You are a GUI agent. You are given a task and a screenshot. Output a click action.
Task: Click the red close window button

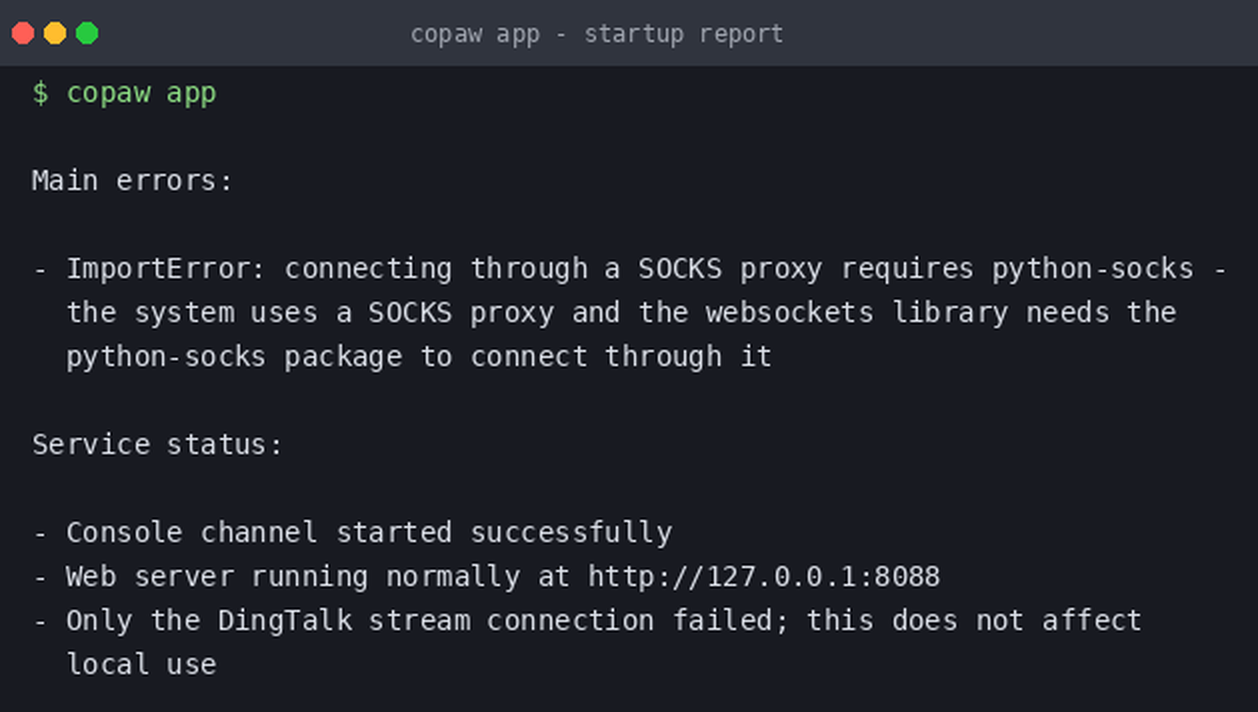point(23,33)
